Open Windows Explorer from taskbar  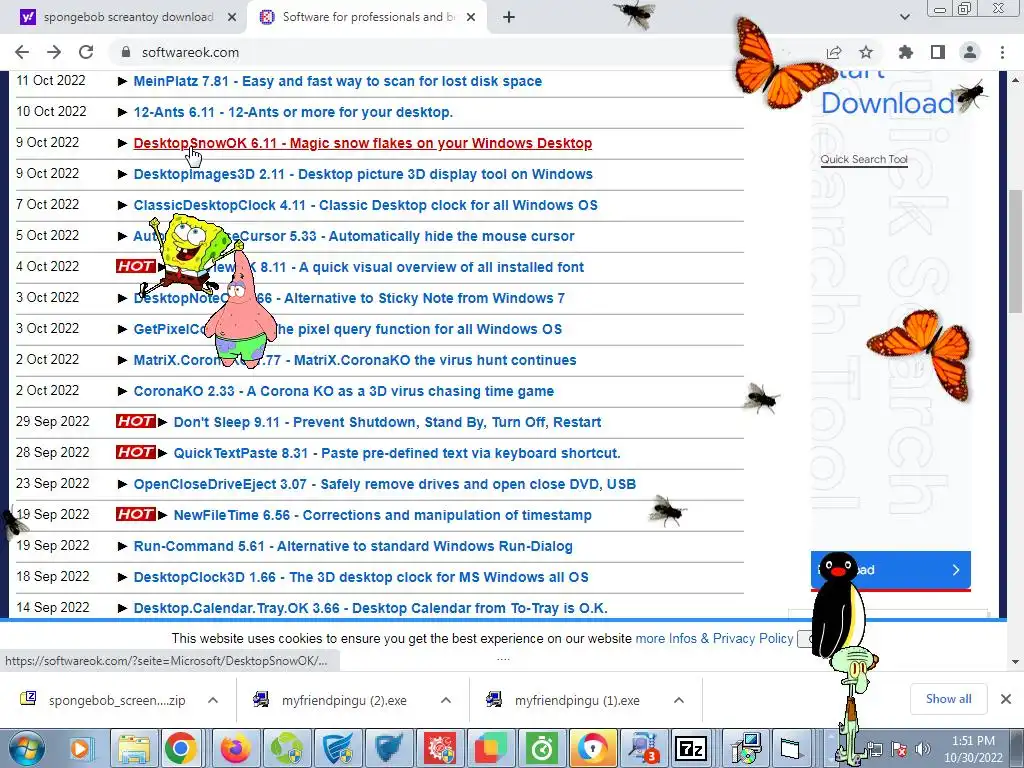pos(133,748)
